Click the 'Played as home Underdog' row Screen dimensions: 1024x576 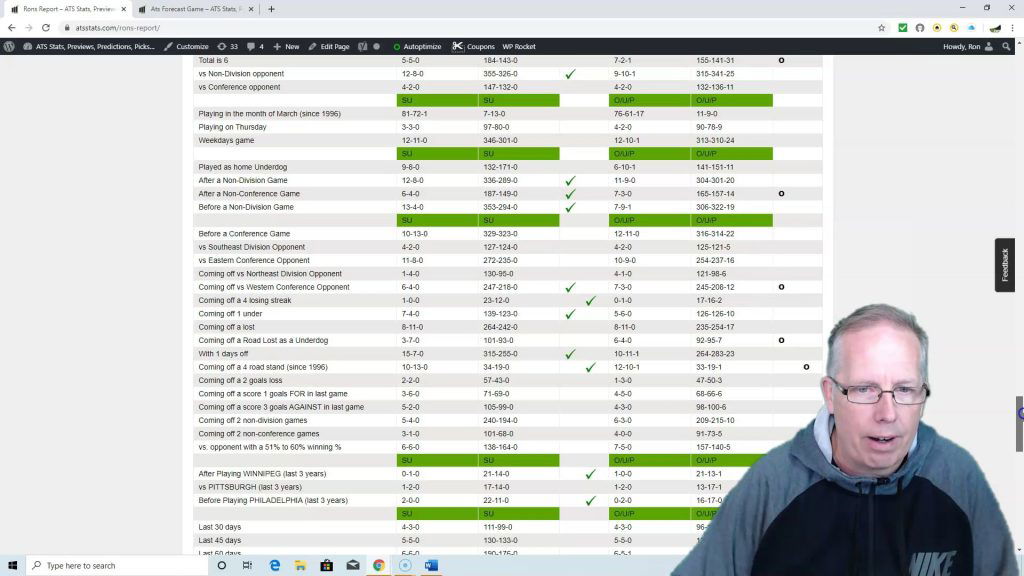[x=507, y=167]
